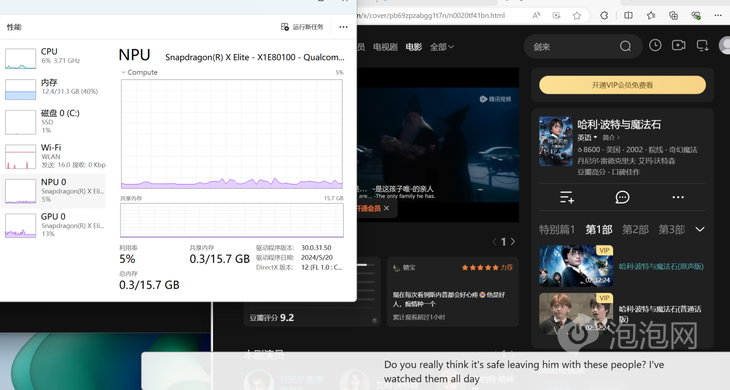730x390 pixels.
Task: Click the run new task button
Action: (x=302, y=27)
